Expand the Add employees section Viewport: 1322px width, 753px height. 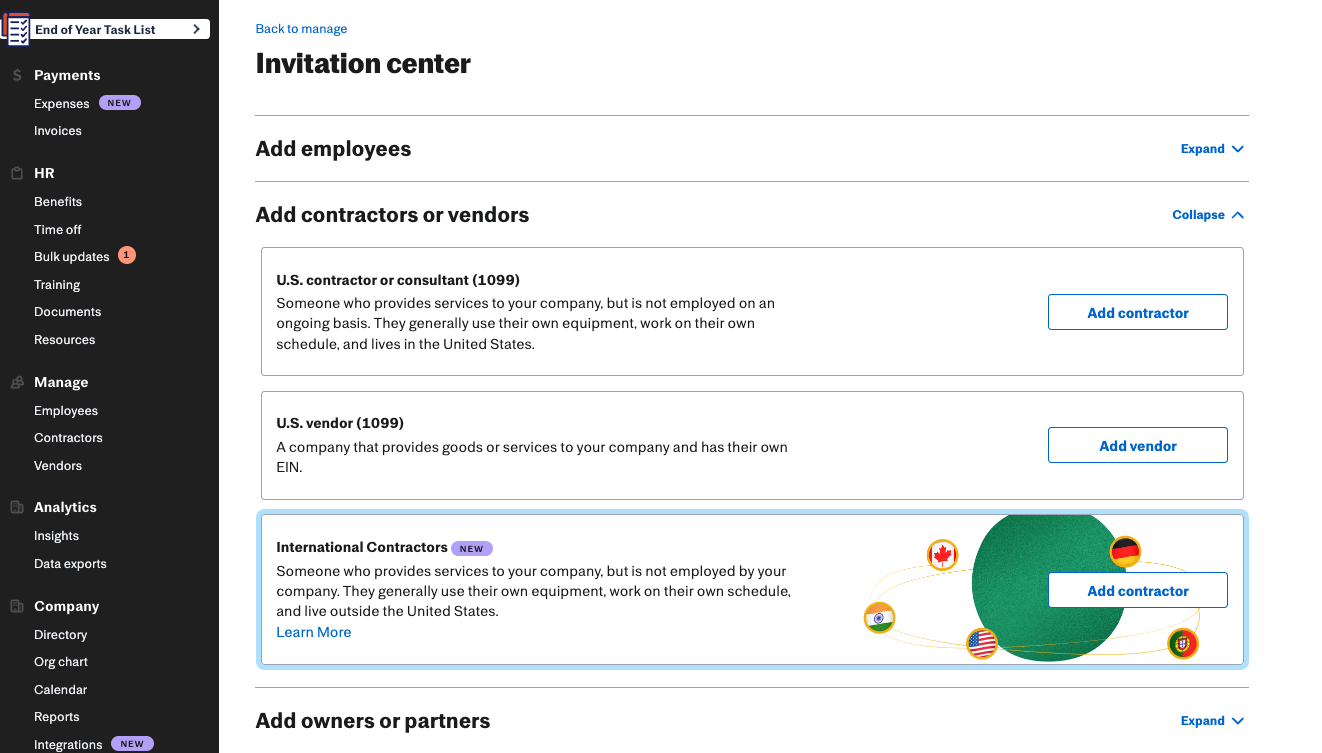(x=1212, y=149)
